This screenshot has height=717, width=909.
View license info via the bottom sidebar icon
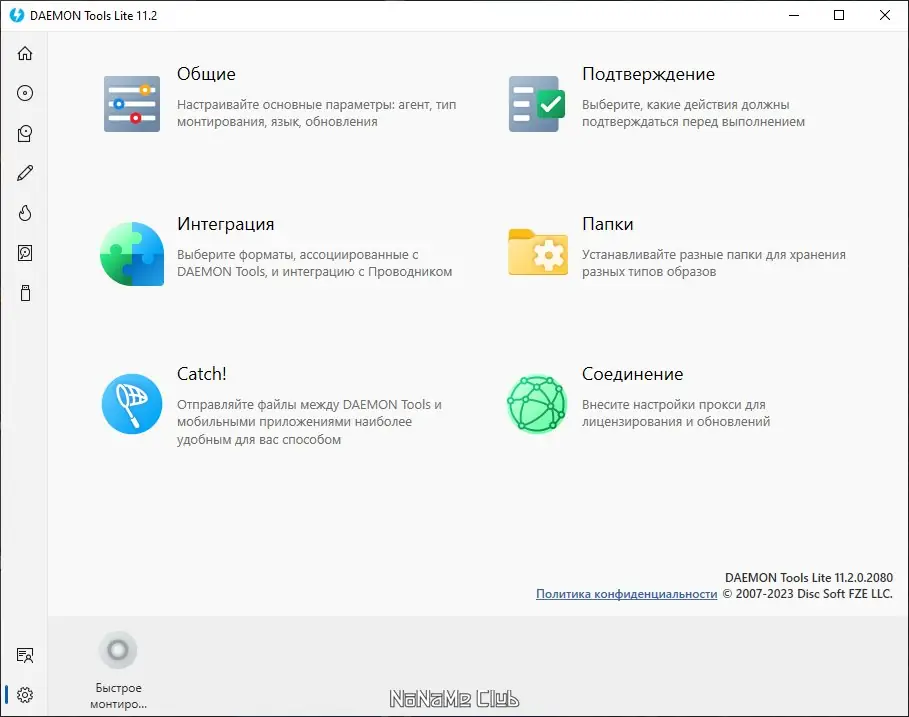[25, 655]
